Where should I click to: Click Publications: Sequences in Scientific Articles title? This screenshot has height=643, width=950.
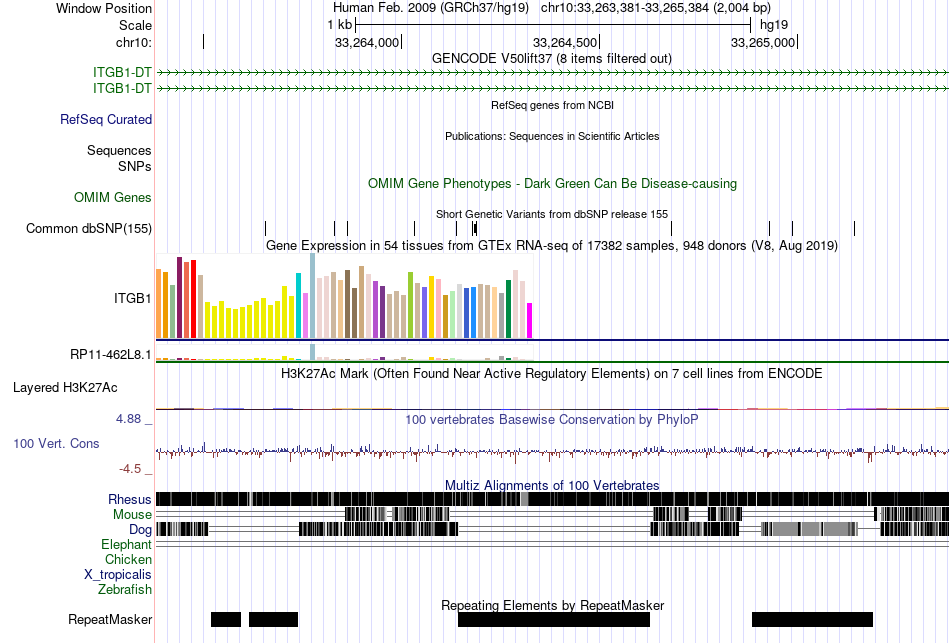552,136
